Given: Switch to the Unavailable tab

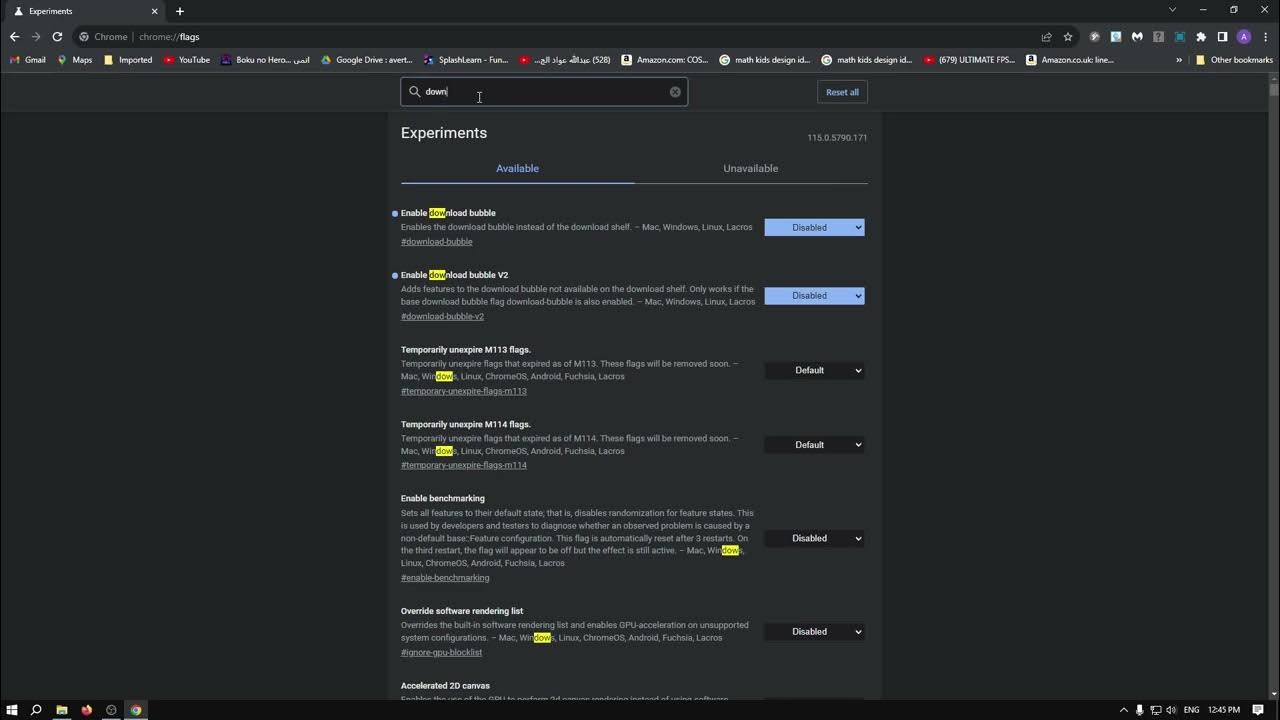Looking at the screenshot, I should tap(750, 169).
